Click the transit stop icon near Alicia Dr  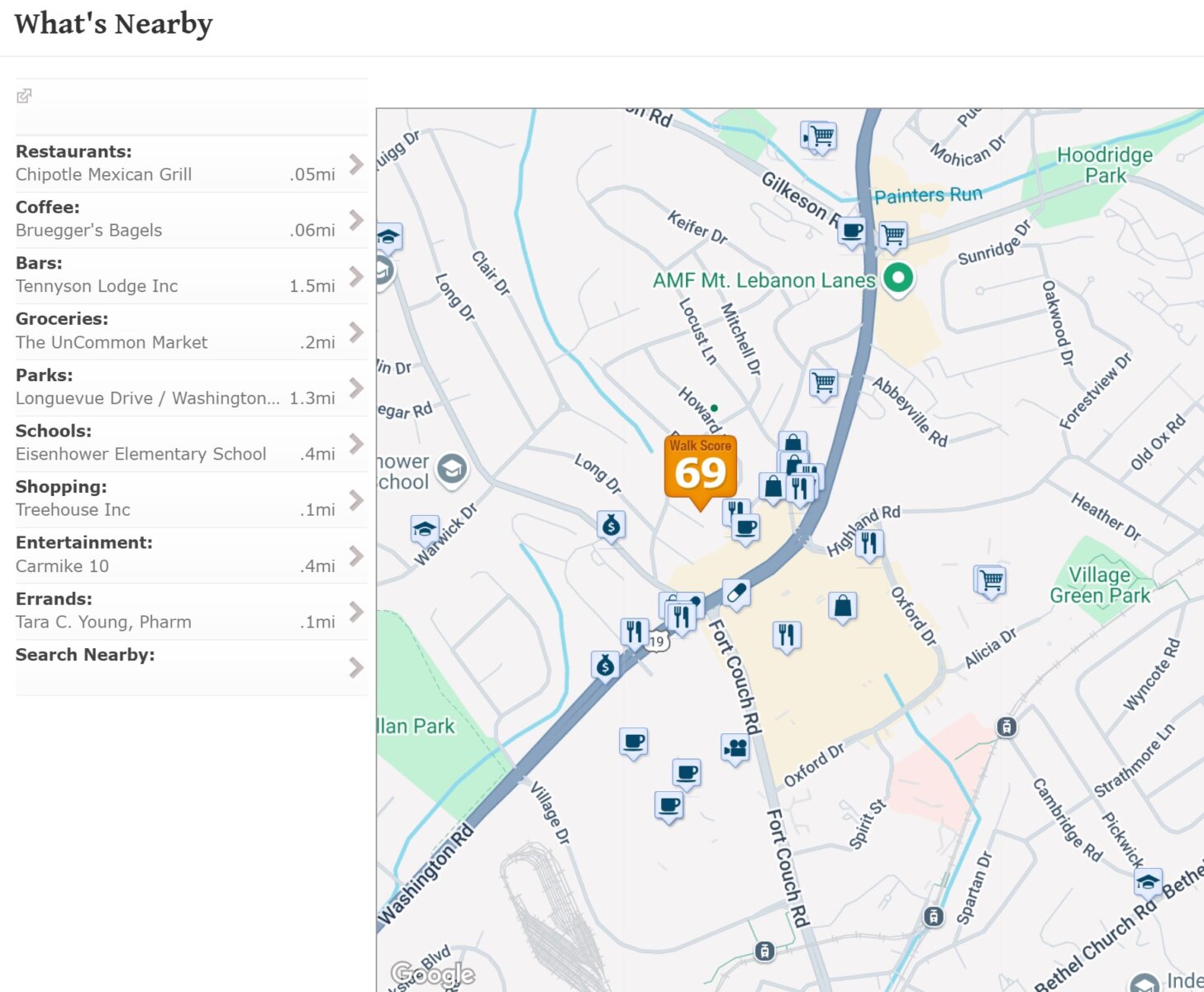[1006, 727]
